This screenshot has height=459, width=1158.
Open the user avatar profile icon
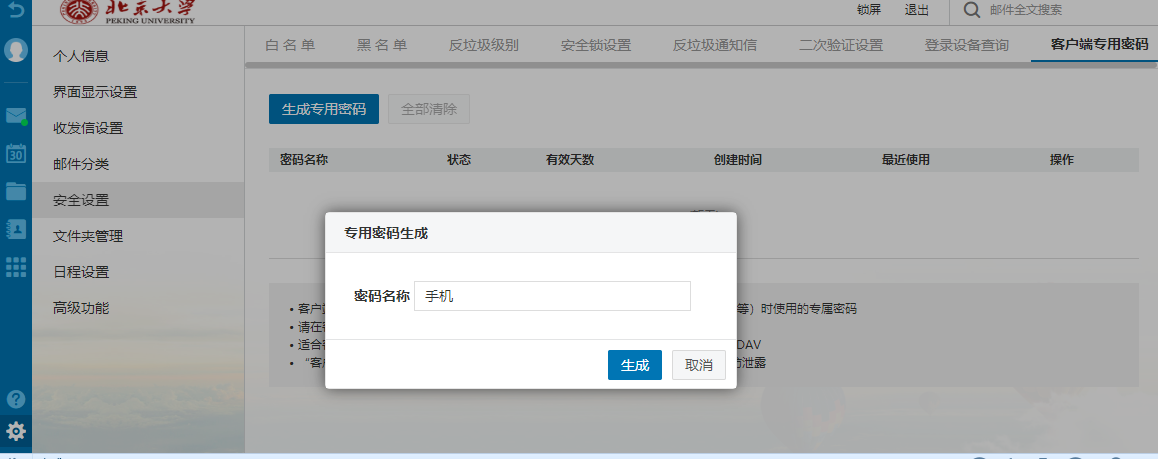(16, 50)
